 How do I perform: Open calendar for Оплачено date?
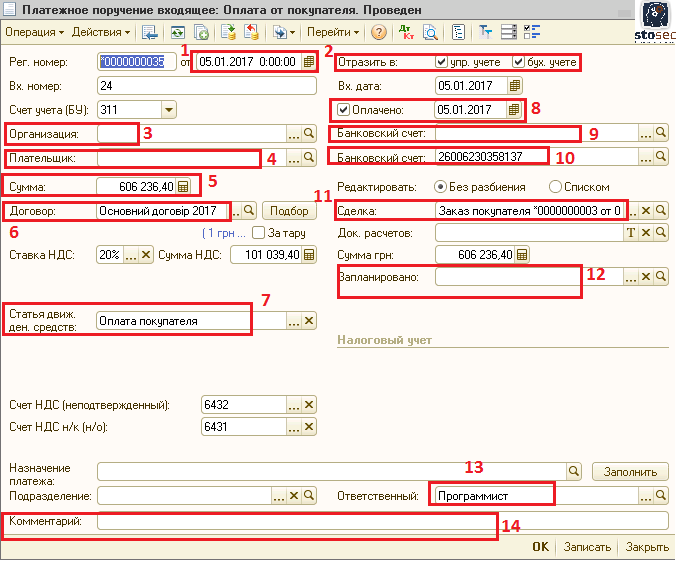tap(514, 110)
